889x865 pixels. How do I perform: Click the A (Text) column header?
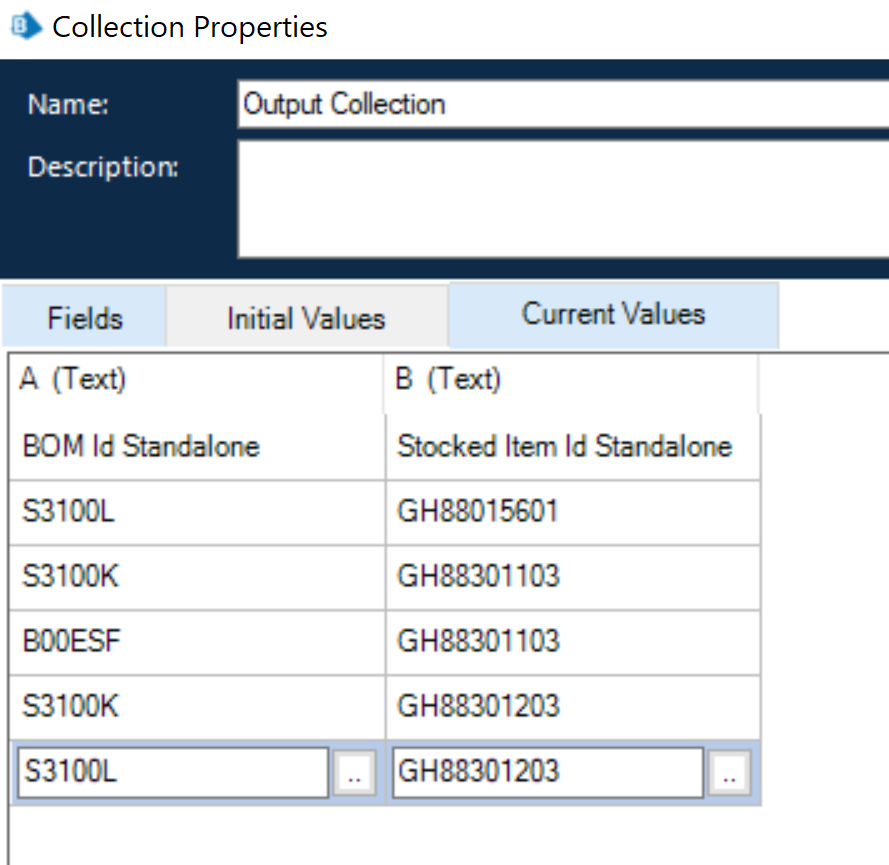197,380
